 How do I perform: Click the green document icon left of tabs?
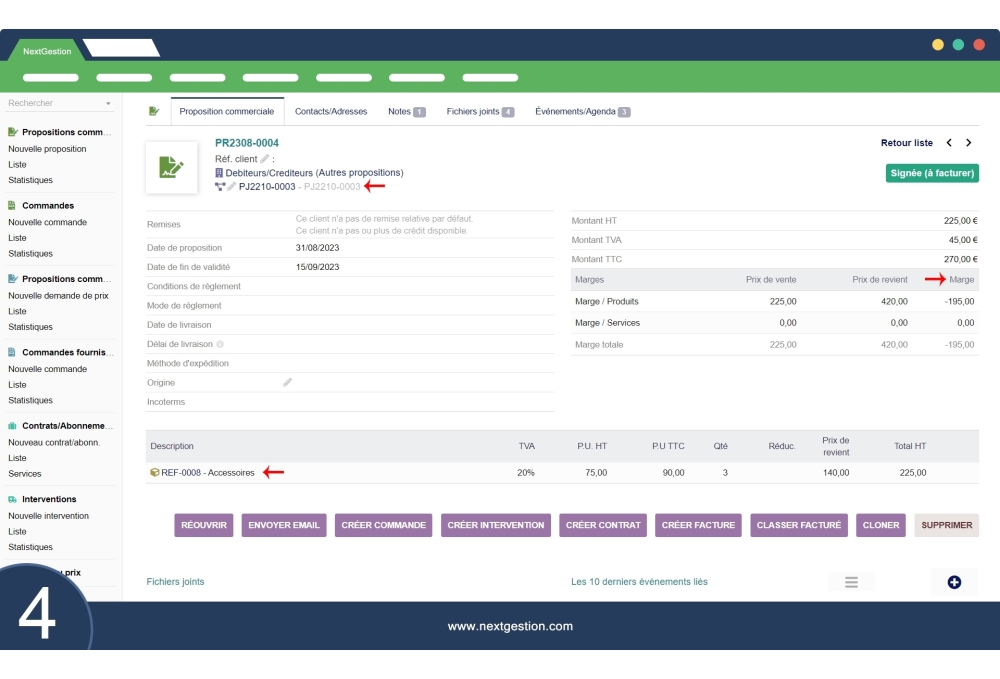pos(152,112)
